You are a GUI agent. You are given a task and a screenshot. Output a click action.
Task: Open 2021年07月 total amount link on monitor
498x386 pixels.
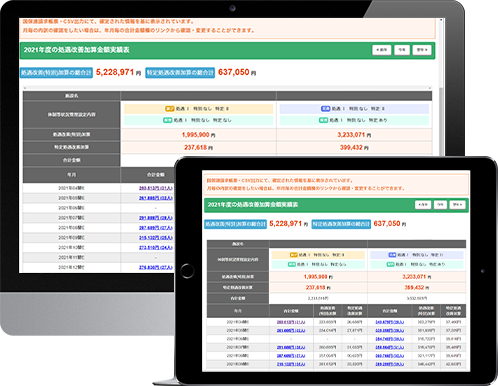[156, 218]
